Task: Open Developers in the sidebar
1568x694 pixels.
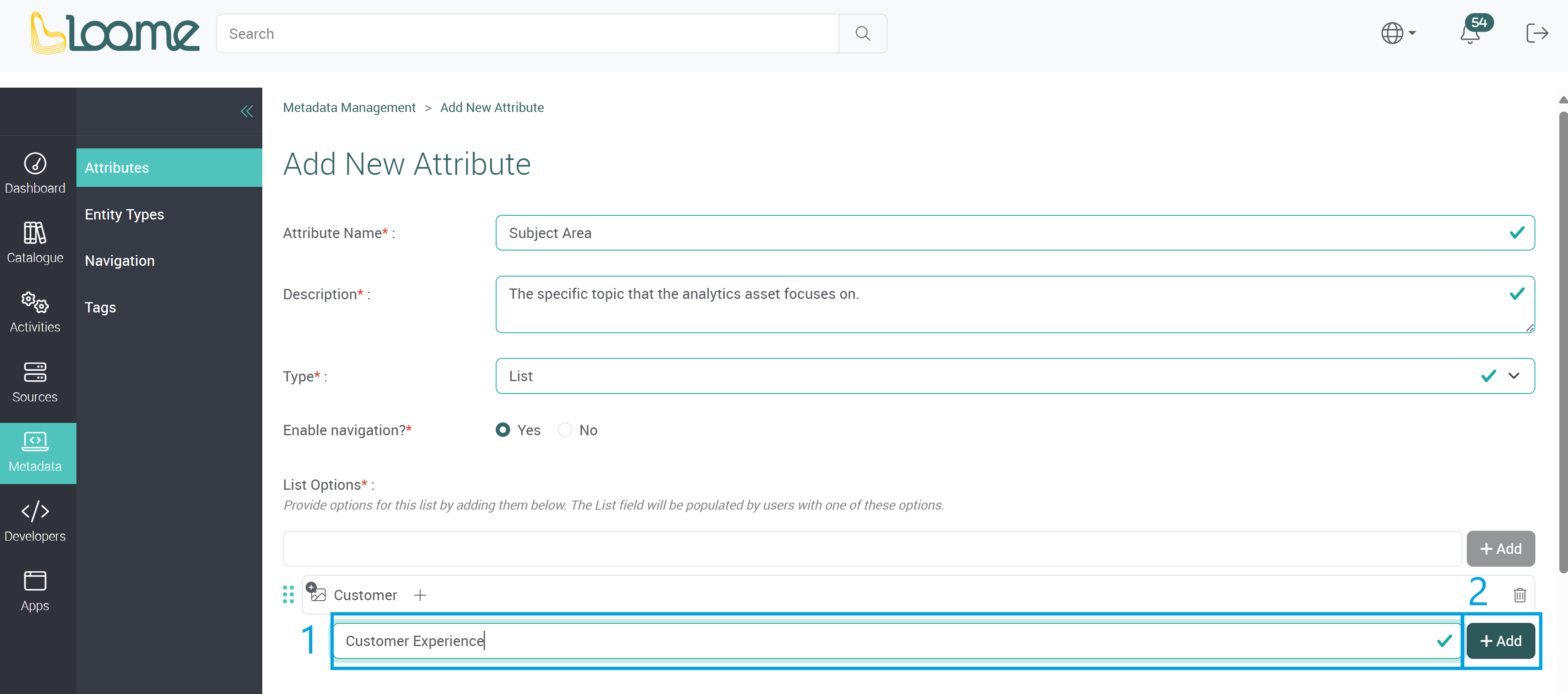Action: pos(35,522)
